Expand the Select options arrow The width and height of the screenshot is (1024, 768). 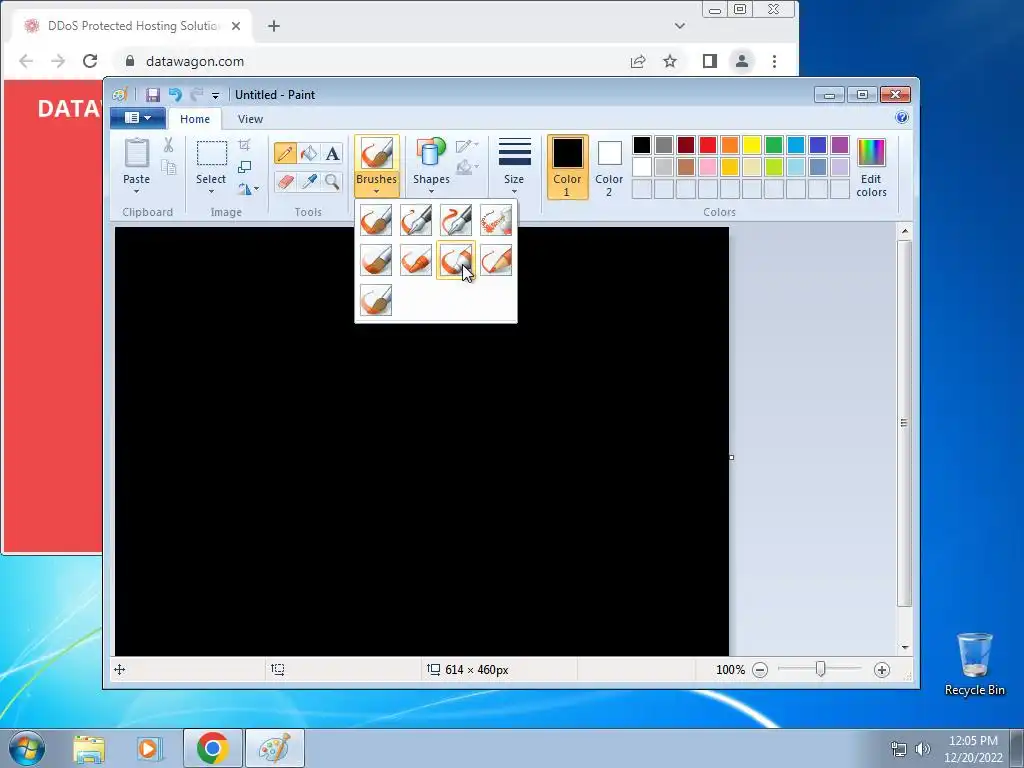click(211, 191)
